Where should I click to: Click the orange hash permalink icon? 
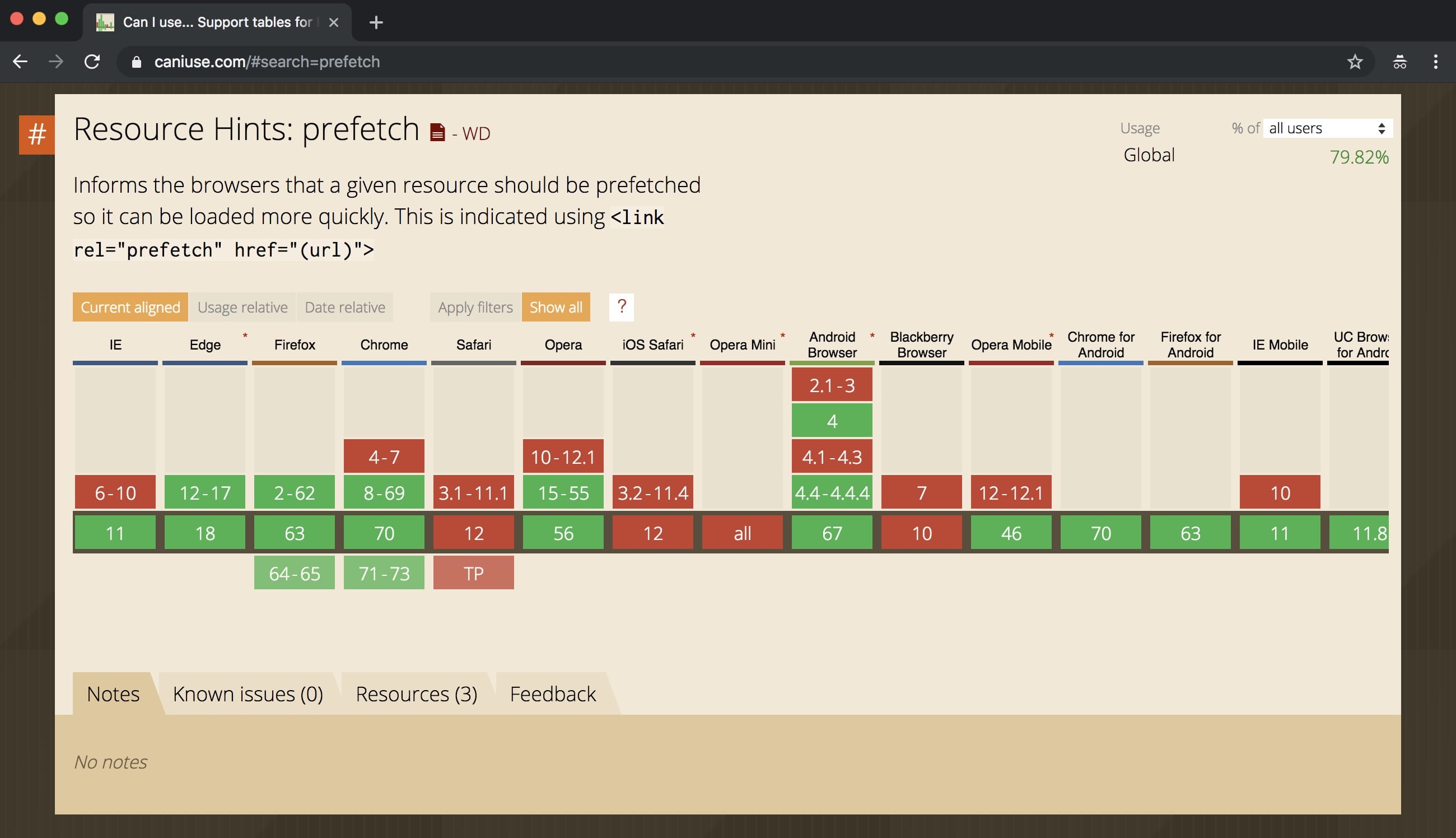[37, 134]
